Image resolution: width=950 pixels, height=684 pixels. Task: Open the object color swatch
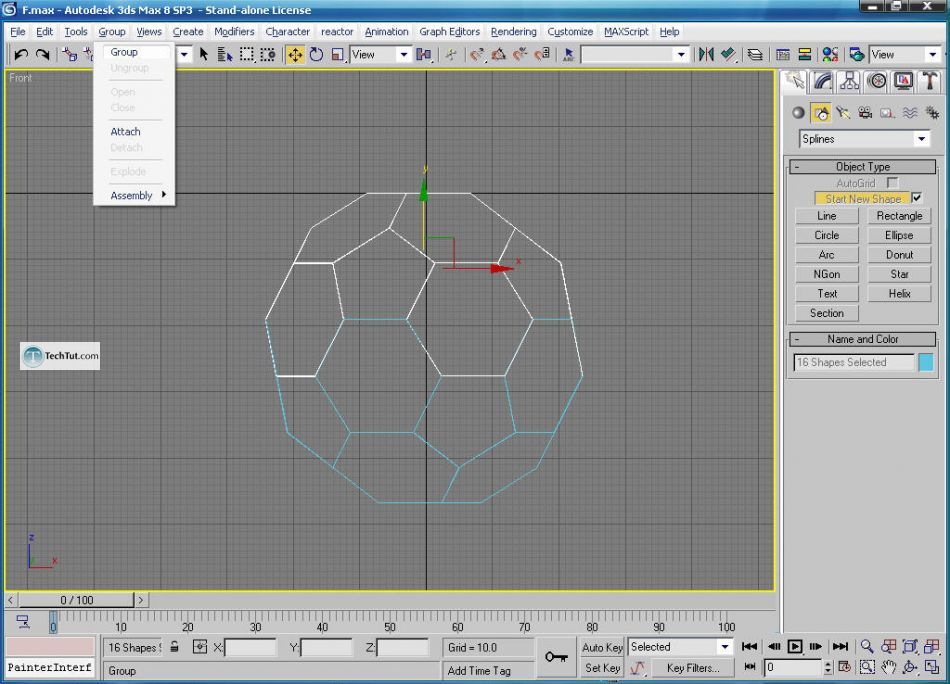coord(926,362)
